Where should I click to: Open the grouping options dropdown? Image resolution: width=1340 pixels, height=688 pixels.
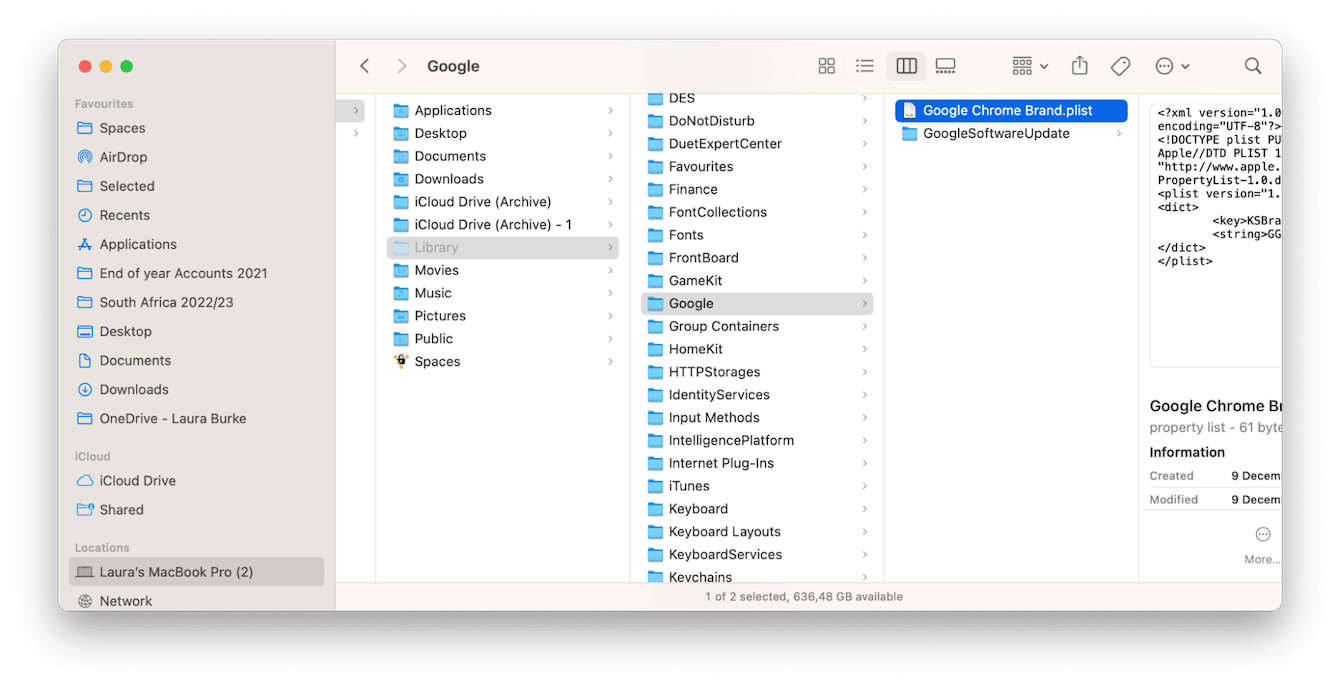pos(1028,65)
